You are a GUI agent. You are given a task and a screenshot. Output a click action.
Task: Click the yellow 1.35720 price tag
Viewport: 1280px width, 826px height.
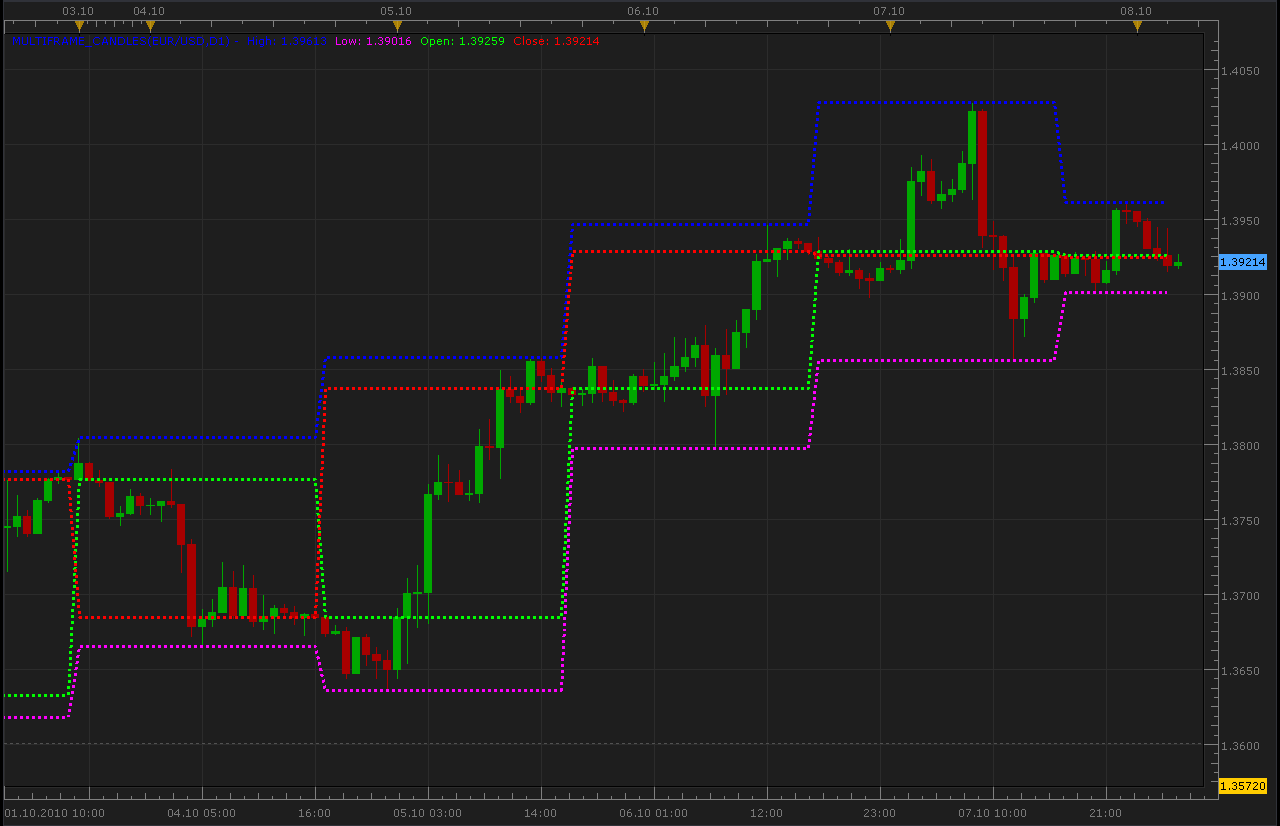click(1243, 786)
